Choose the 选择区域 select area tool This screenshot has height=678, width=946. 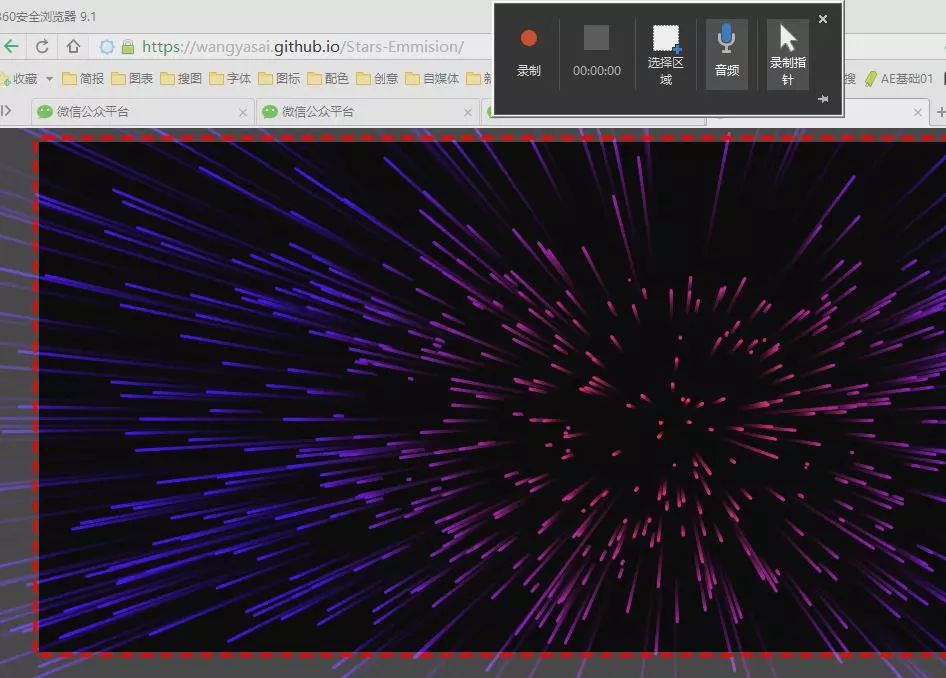tap(665, 54)
